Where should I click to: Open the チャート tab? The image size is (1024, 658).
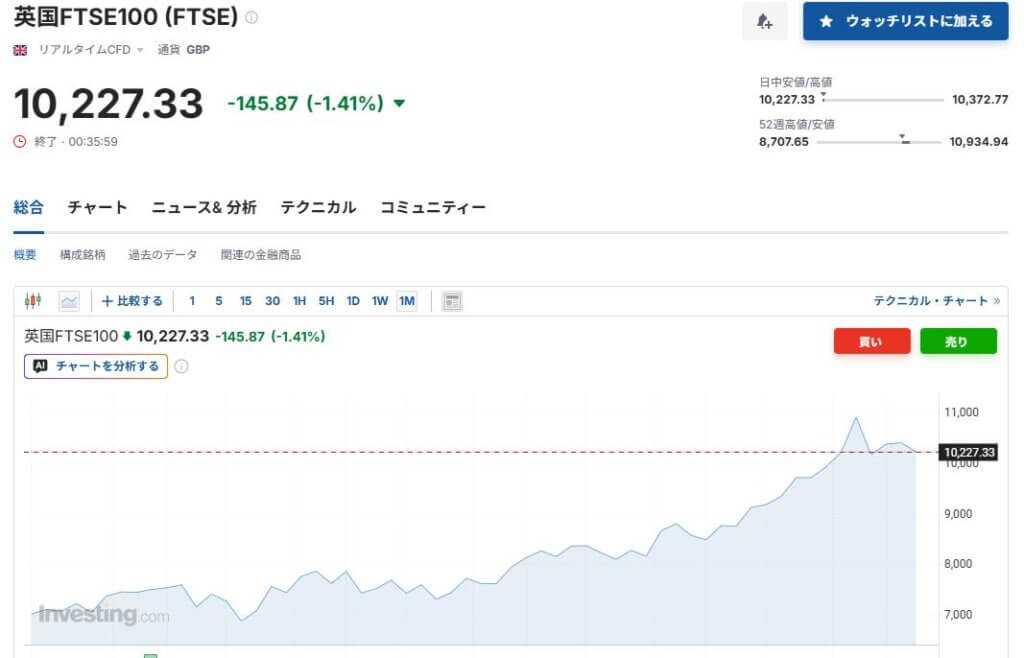(97, 208)
